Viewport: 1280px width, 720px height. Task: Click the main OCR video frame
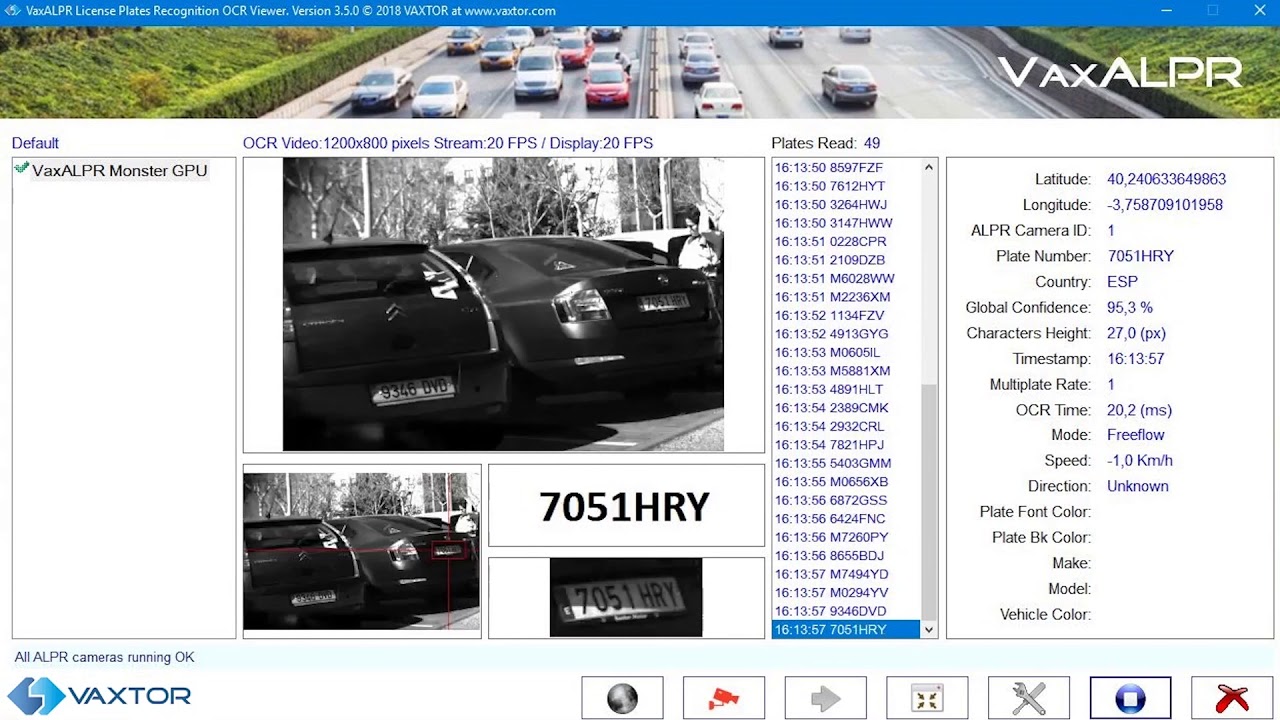(503, 305)
